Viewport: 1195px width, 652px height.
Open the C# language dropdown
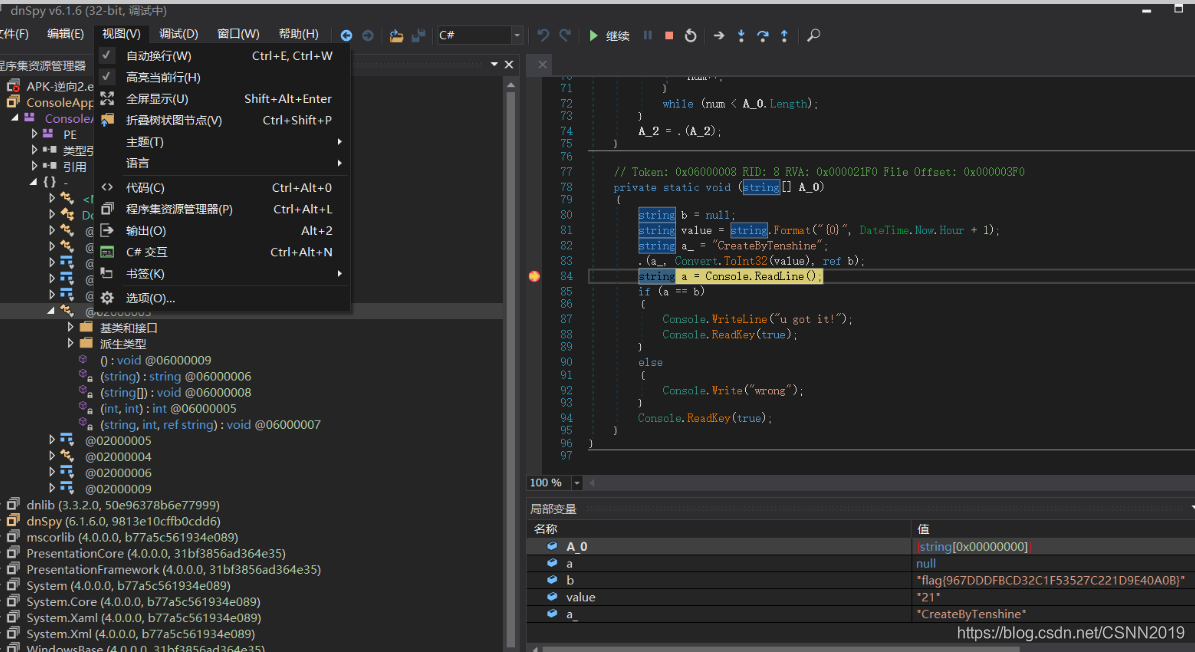coord(517,35)
